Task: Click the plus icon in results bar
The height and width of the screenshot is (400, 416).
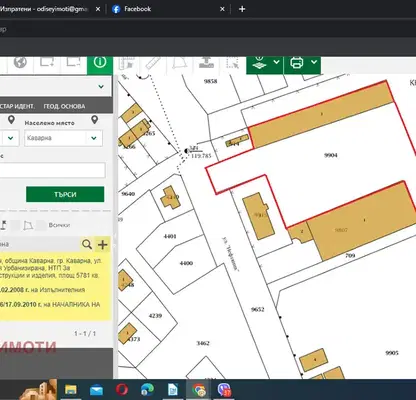Action: click(103, 245)
